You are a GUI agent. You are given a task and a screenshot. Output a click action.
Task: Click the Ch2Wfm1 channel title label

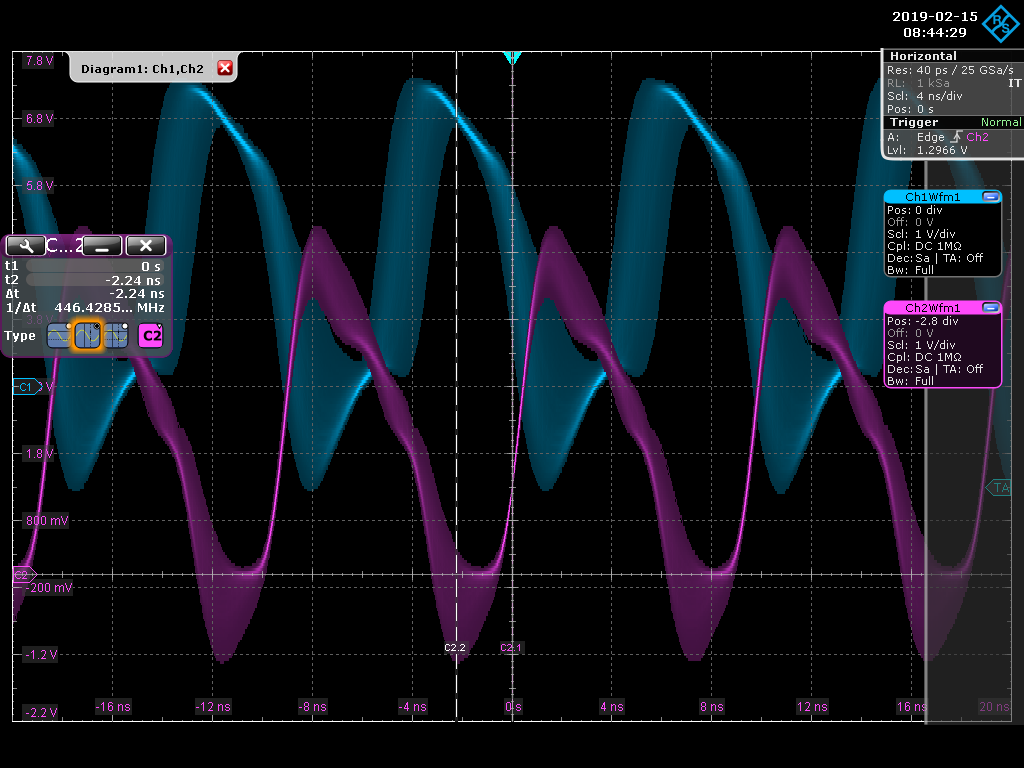pos(932,308)
